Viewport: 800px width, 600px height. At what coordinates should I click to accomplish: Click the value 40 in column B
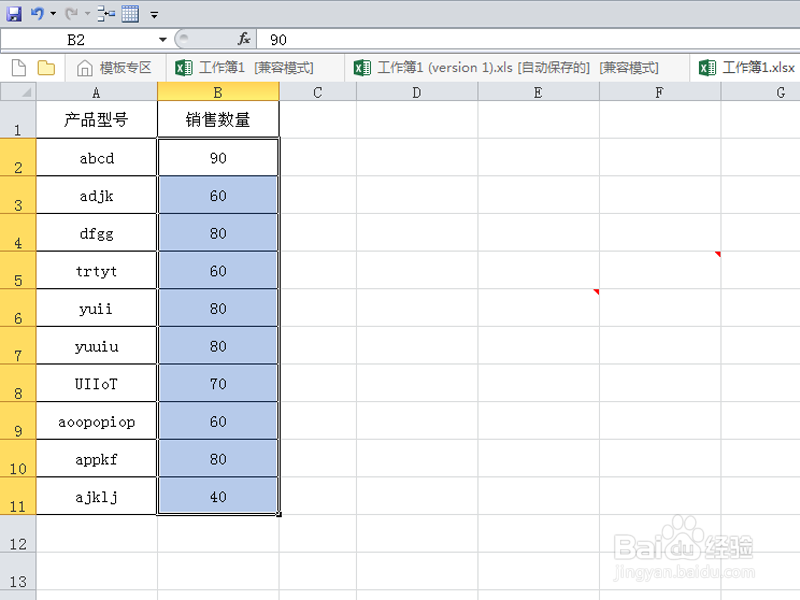(218, 495)
